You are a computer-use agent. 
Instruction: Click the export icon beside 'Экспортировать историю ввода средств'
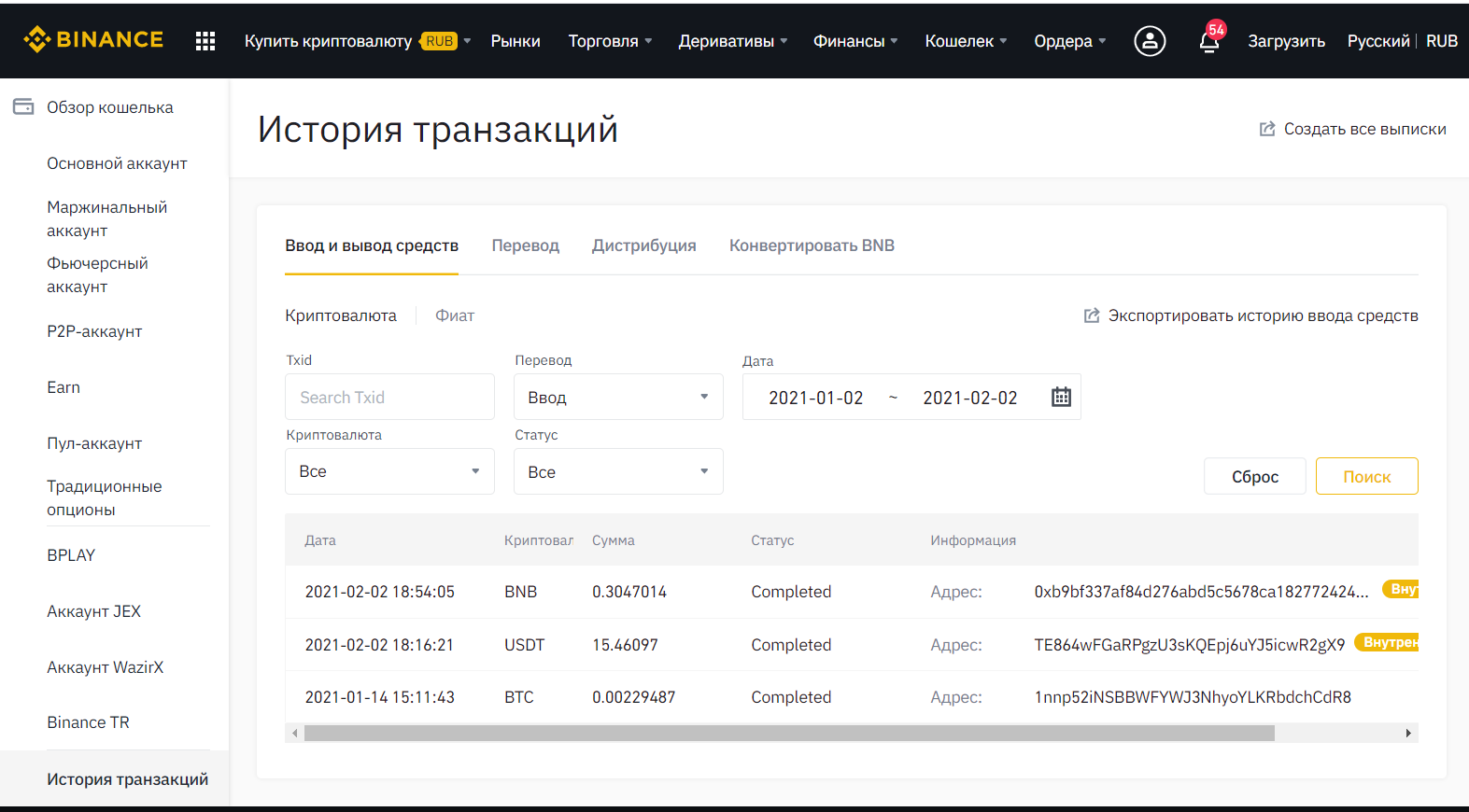tap(1092, 315)
